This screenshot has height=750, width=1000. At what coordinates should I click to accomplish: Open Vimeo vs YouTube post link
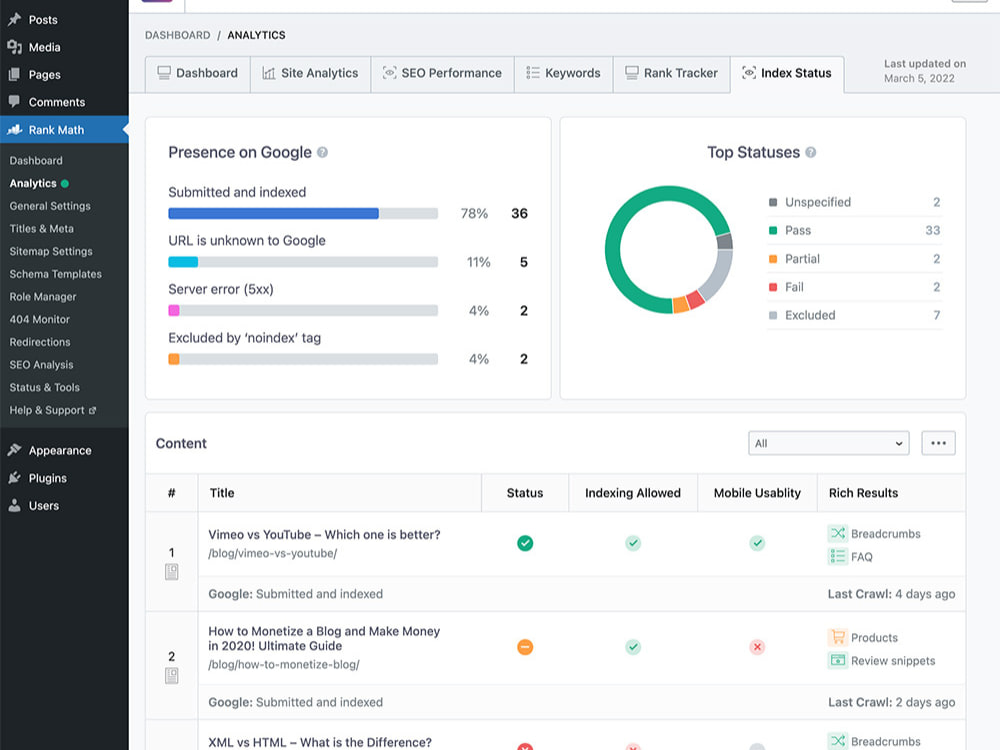[x=324, y=534]
